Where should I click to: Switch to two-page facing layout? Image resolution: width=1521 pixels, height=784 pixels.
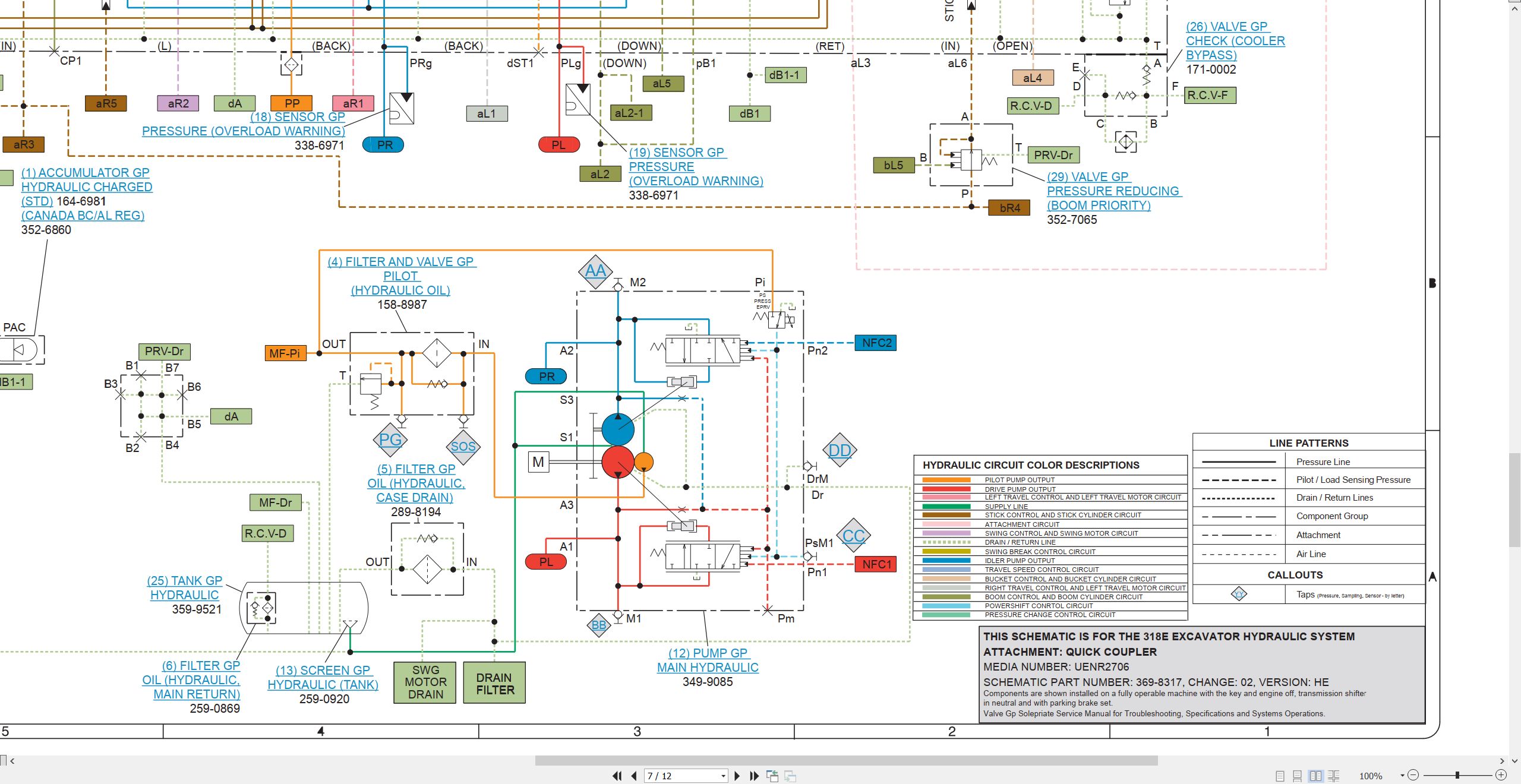[1316, 776]
